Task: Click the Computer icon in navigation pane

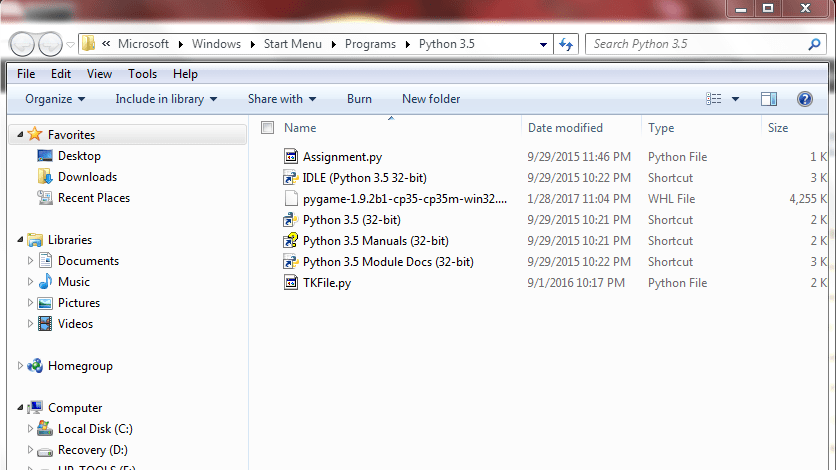Action: (x=35, y=408)
